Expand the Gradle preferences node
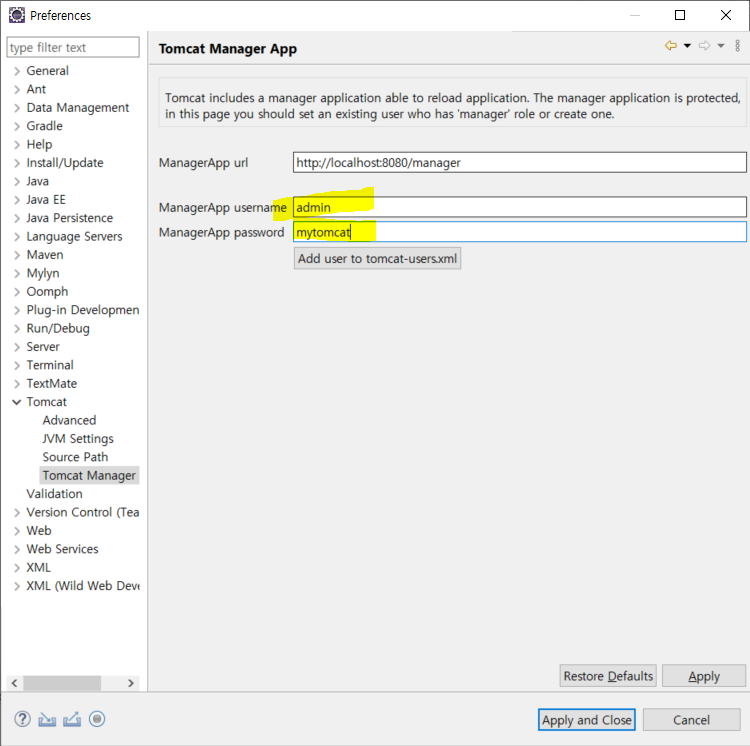Screen dimensions: 750x746 [17, 126]
